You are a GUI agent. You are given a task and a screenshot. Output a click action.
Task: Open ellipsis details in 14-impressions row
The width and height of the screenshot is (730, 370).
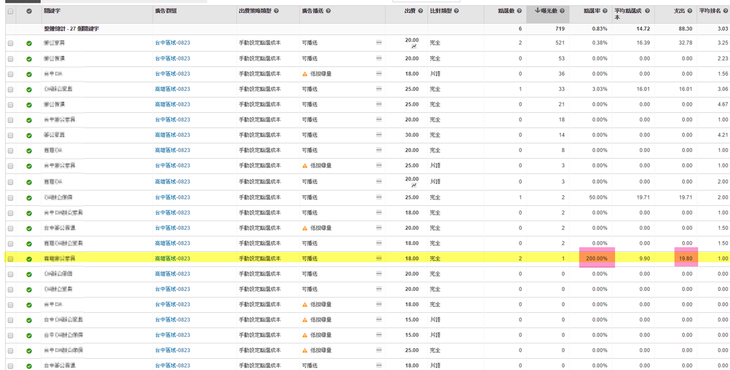(x=379, y=135)
